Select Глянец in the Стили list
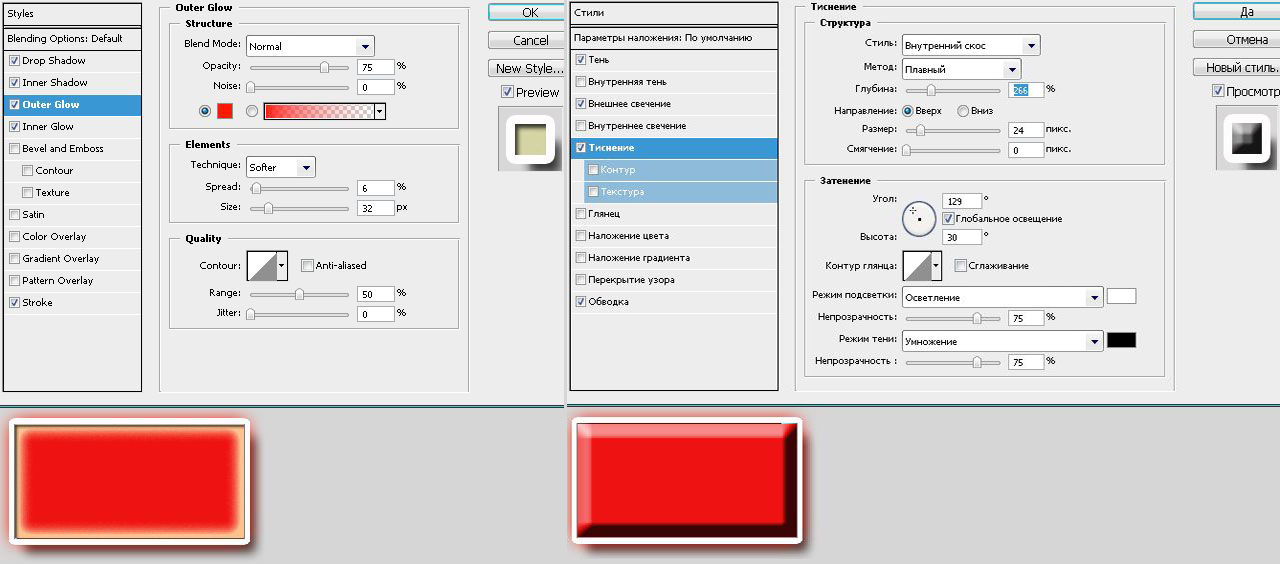1280x564 pixels. [x=604, y=214]
